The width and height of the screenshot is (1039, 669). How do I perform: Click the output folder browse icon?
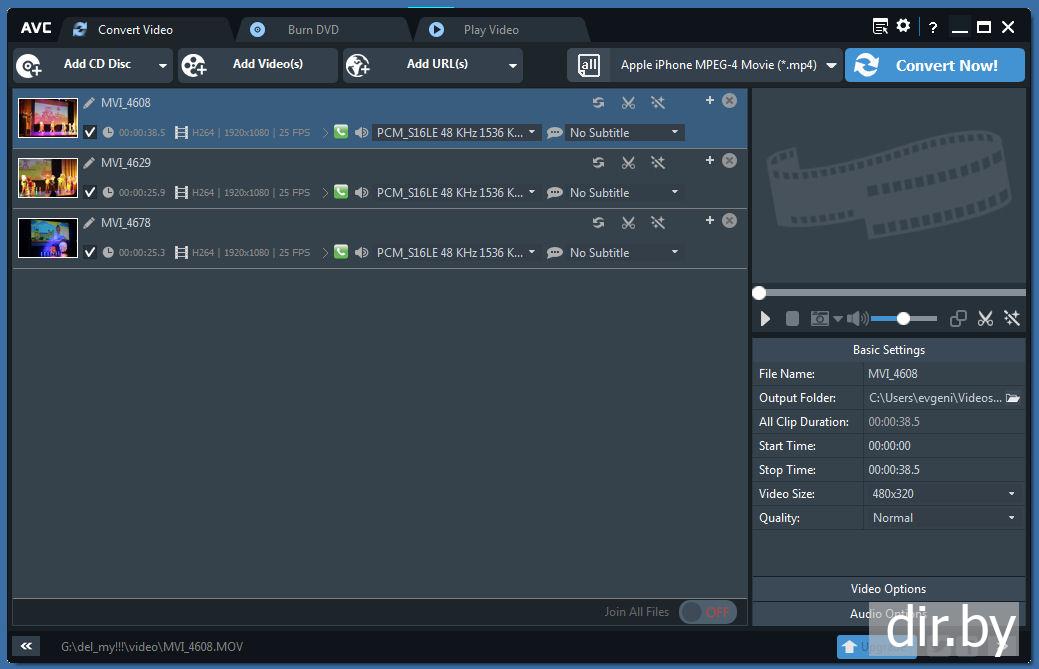pos(1012,398)
